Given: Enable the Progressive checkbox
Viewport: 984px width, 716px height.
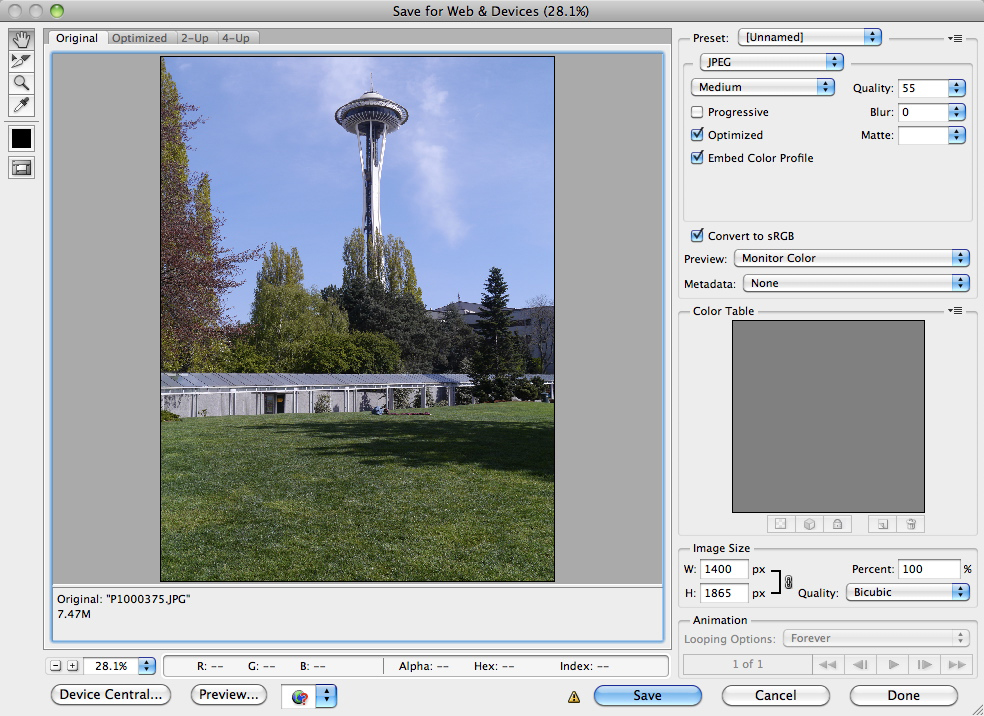Looking at the screenshot, I should (x=698, y=113).
